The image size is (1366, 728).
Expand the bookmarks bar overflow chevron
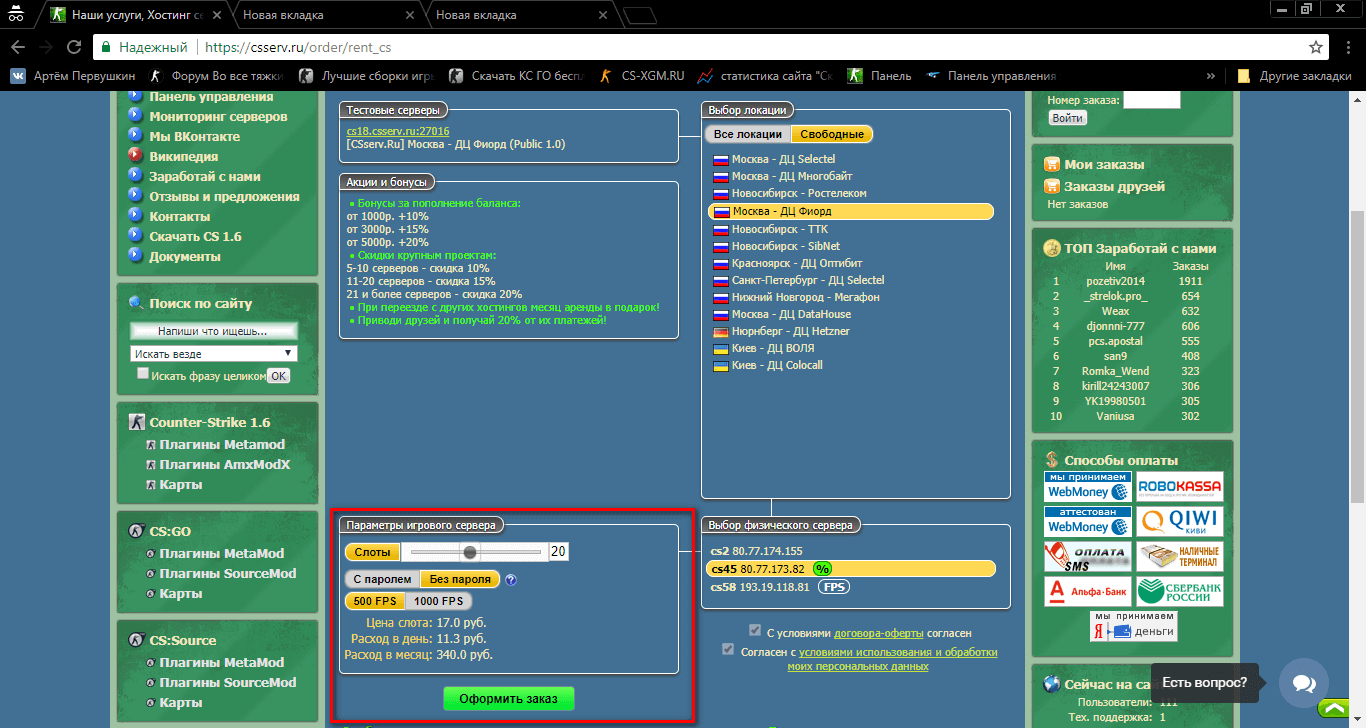pyautogui.click(x=1211, y=76)
